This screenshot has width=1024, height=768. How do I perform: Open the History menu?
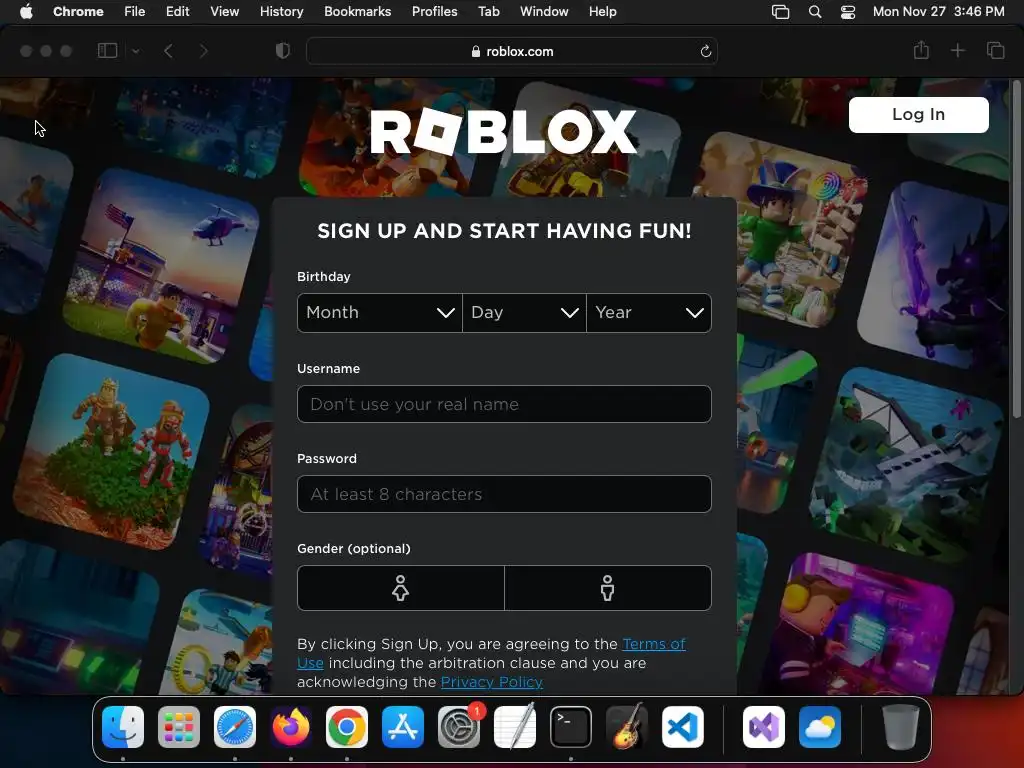[281, 11]
